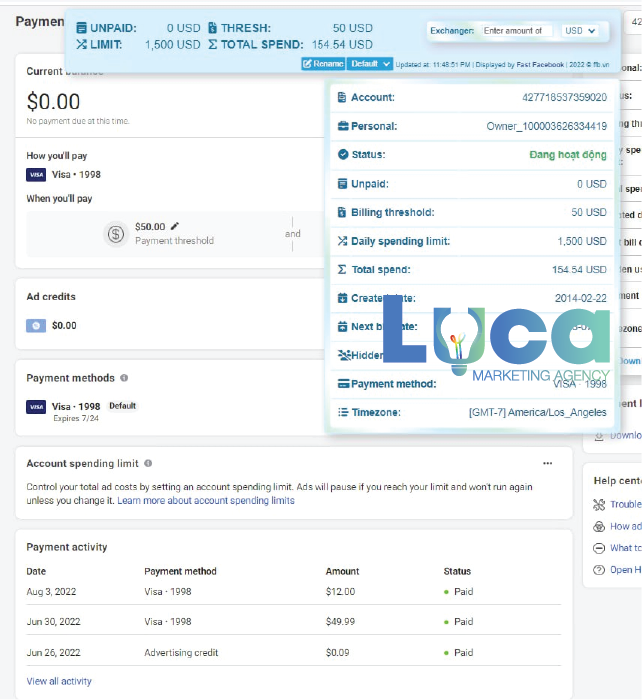Viewport: 642px width, 700px height.
Task: Click the Troubleshoot link in Help center
Action: 626,504
